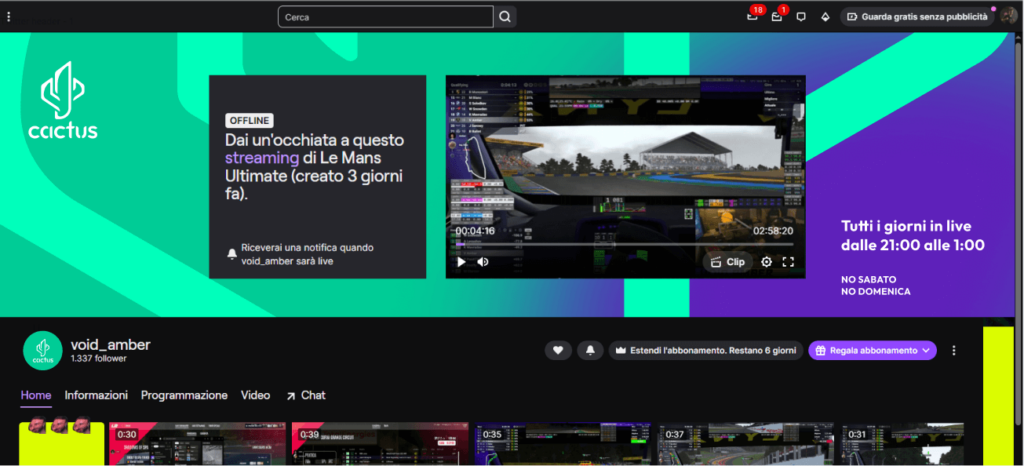Screen dimensions: 1024x466
Task: Click the OFFLINE status badge
Action: point(249,121)
